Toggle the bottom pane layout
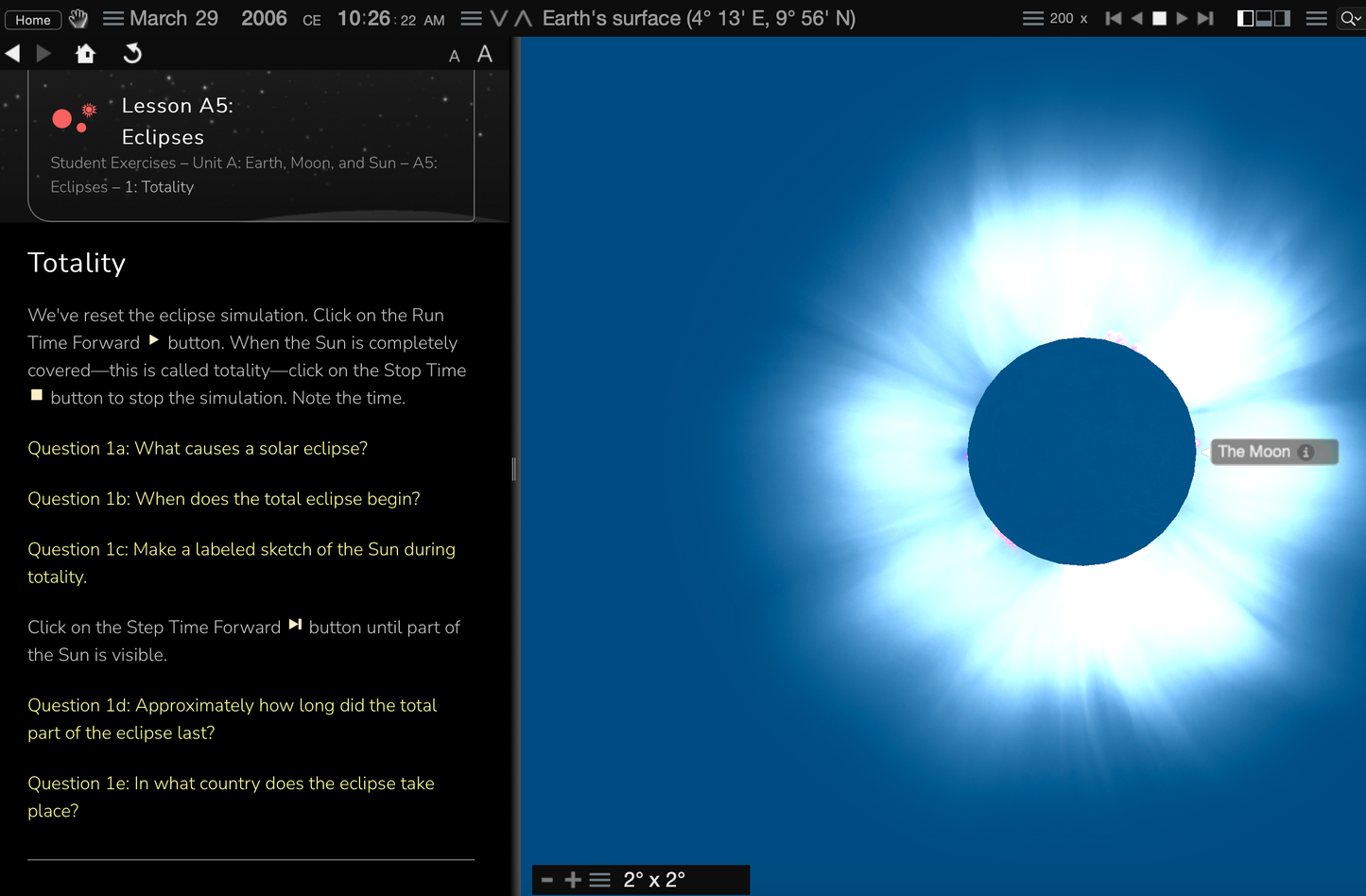The image size is (1366, 896). coord(1264,19)
